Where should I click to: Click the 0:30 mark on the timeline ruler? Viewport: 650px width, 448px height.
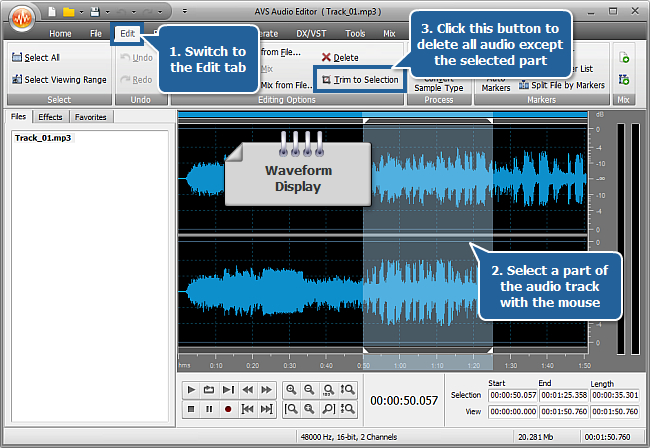(289, 365)
